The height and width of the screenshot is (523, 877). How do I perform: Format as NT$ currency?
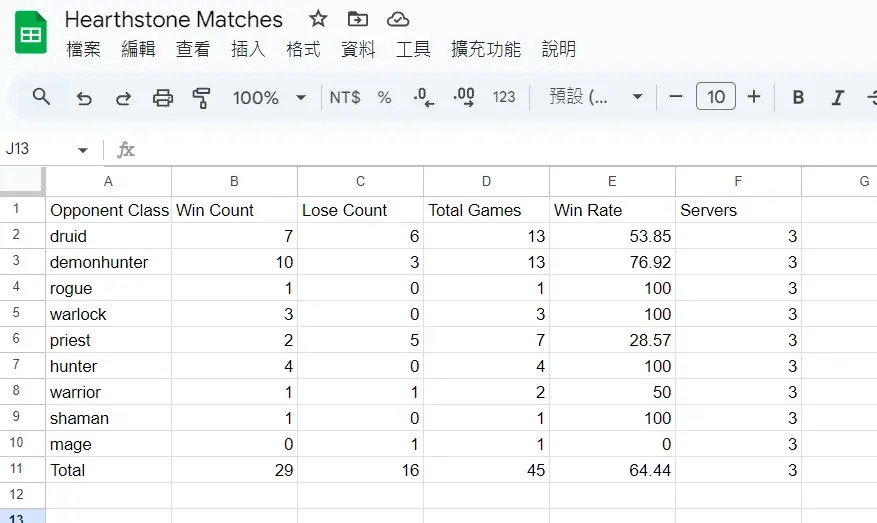pos(345,97)
